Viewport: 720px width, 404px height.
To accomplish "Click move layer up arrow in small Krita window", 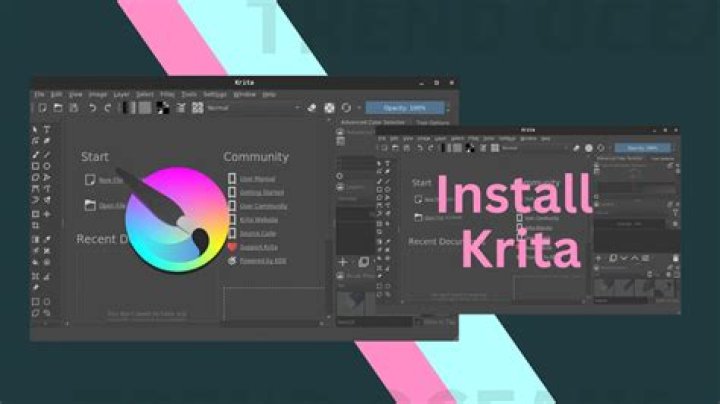I will [x=635, y=258].
